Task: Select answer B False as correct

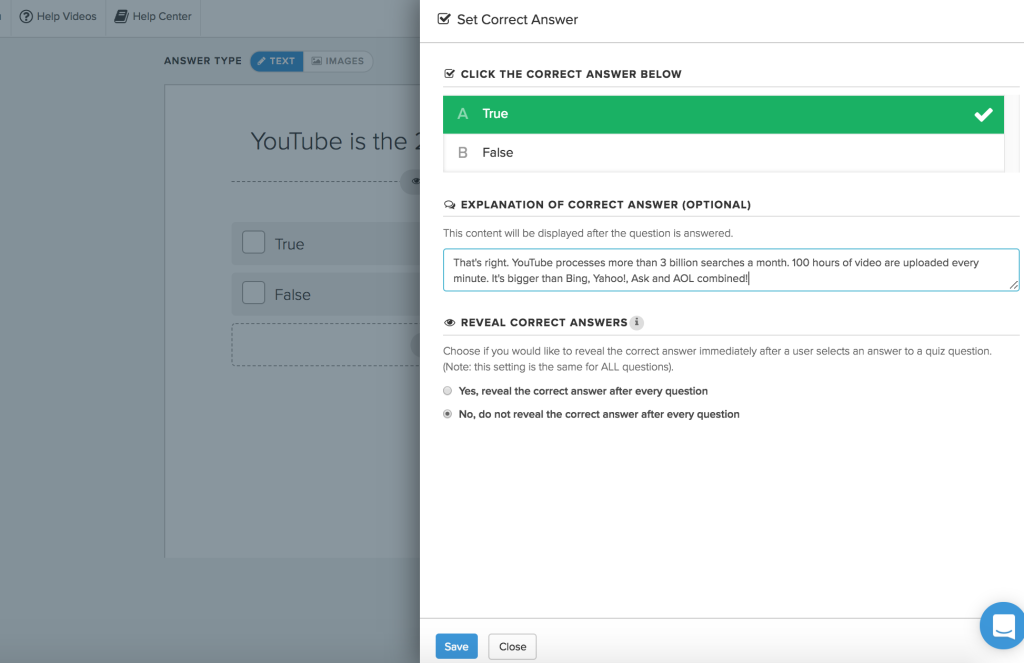Action: (723, 153)
